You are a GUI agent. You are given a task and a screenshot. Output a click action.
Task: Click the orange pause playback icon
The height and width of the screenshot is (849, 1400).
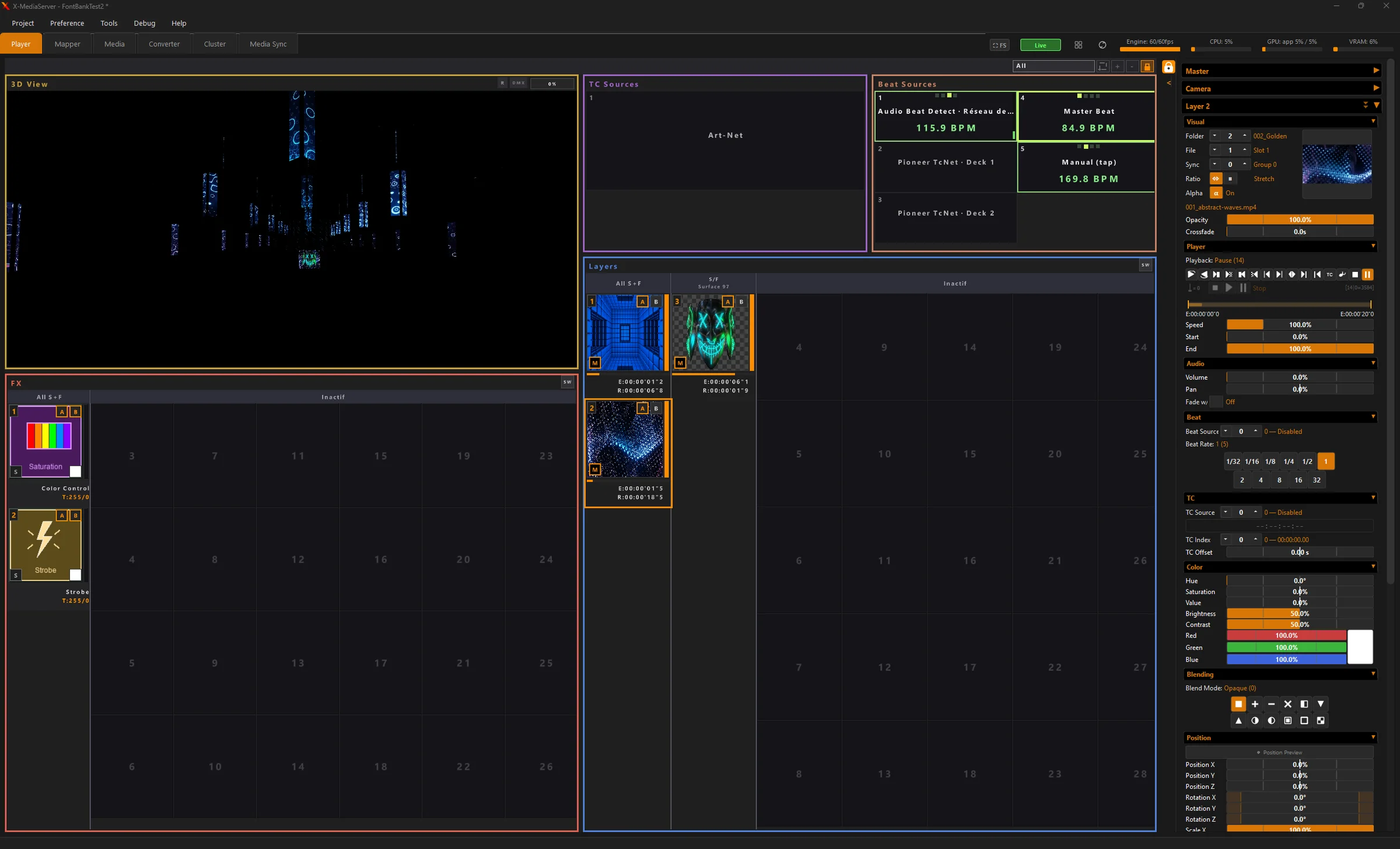1367,274
